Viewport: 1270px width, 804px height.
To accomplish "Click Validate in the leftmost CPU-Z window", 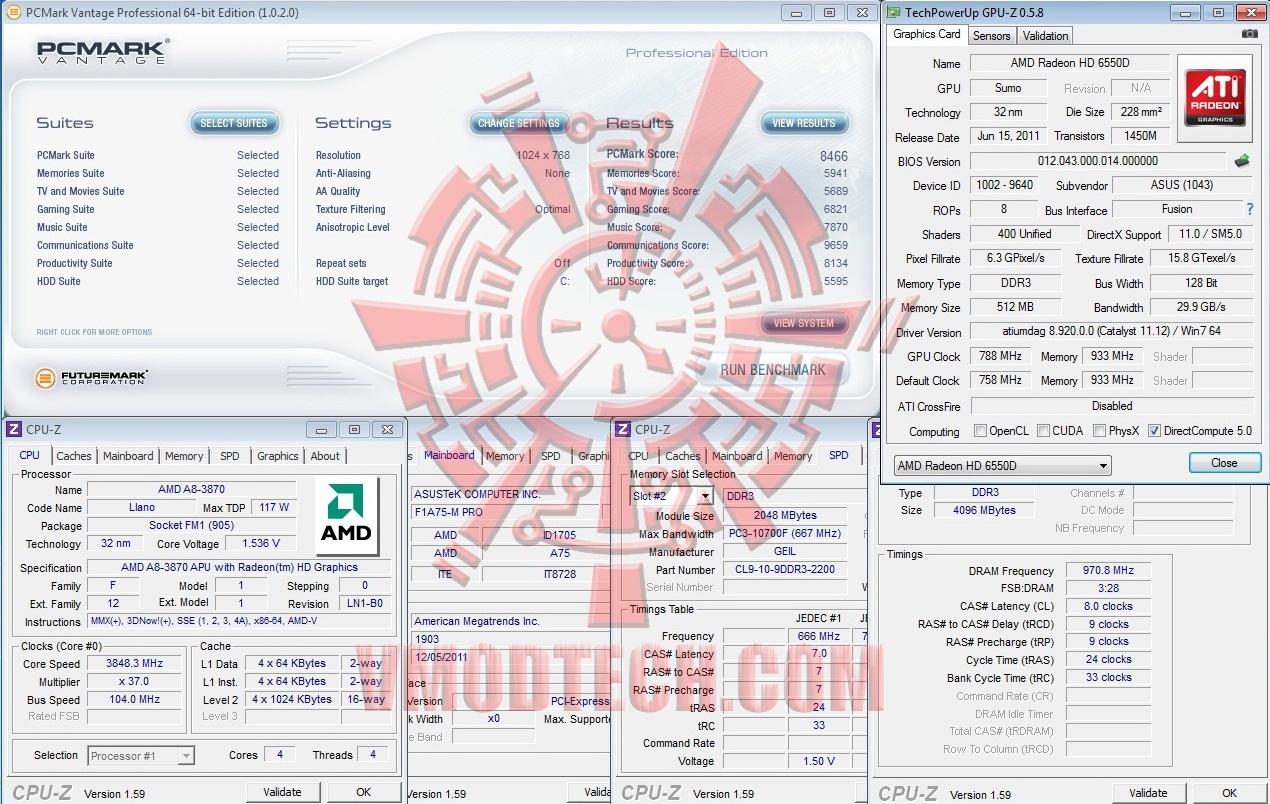I will coord(282,792).
